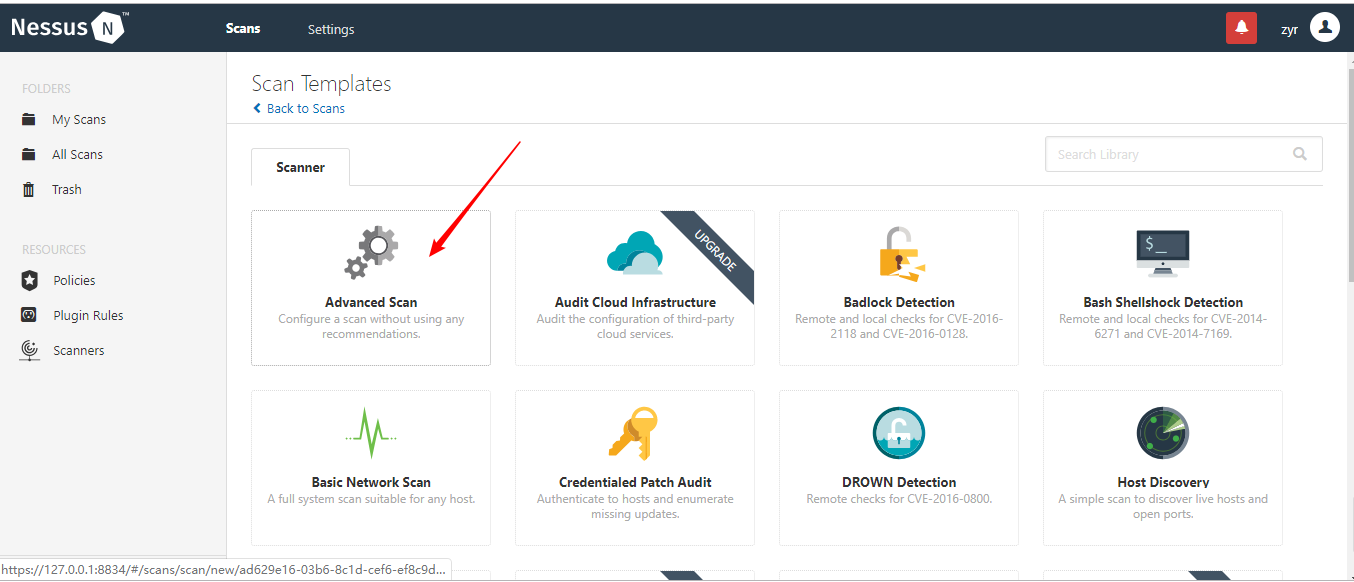
Task: Click the zyr username
Action: 1289,29
